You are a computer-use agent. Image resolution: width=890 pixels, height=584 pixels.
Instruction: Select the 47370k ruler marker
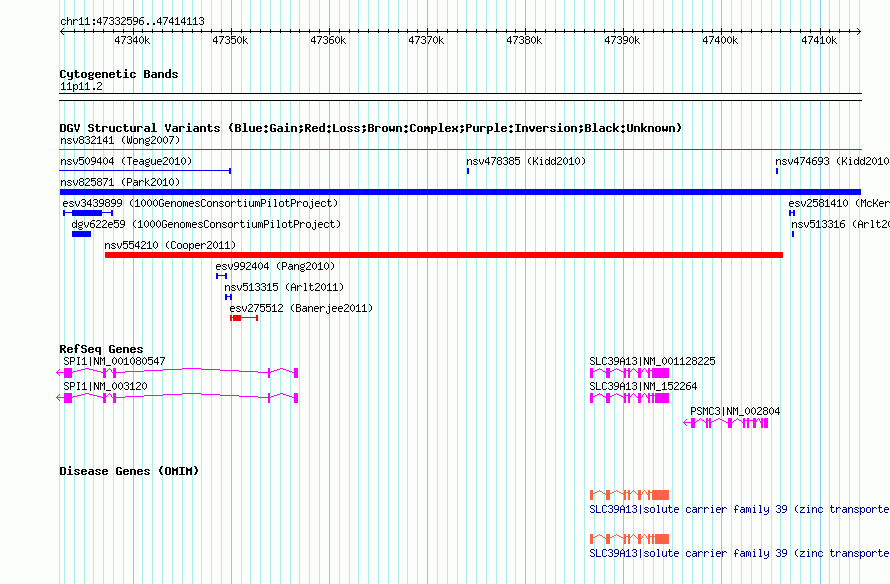point(426,40)
